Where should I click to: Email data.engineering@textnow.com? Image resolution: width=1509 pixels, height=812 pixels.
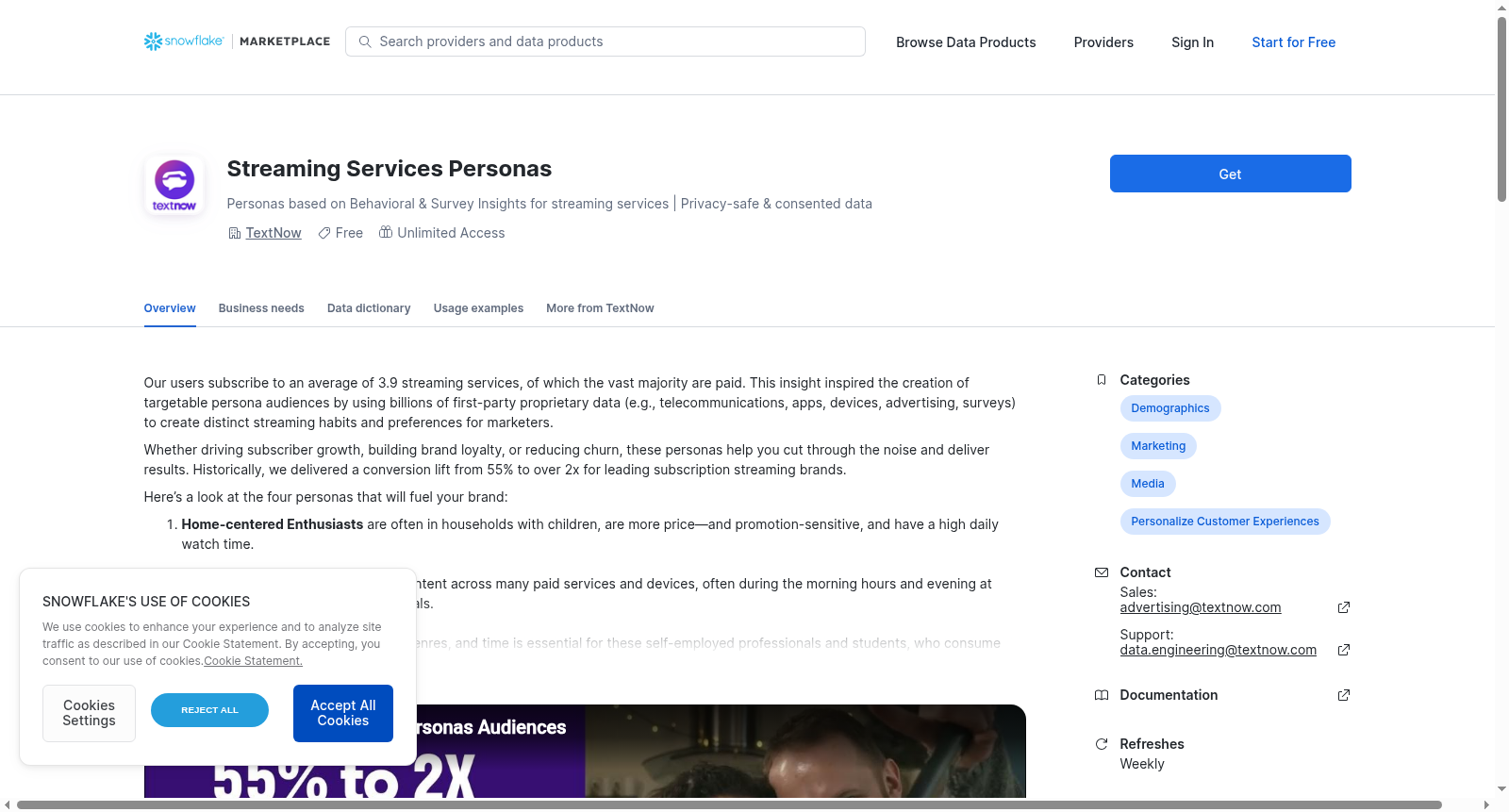(1219, 650)
